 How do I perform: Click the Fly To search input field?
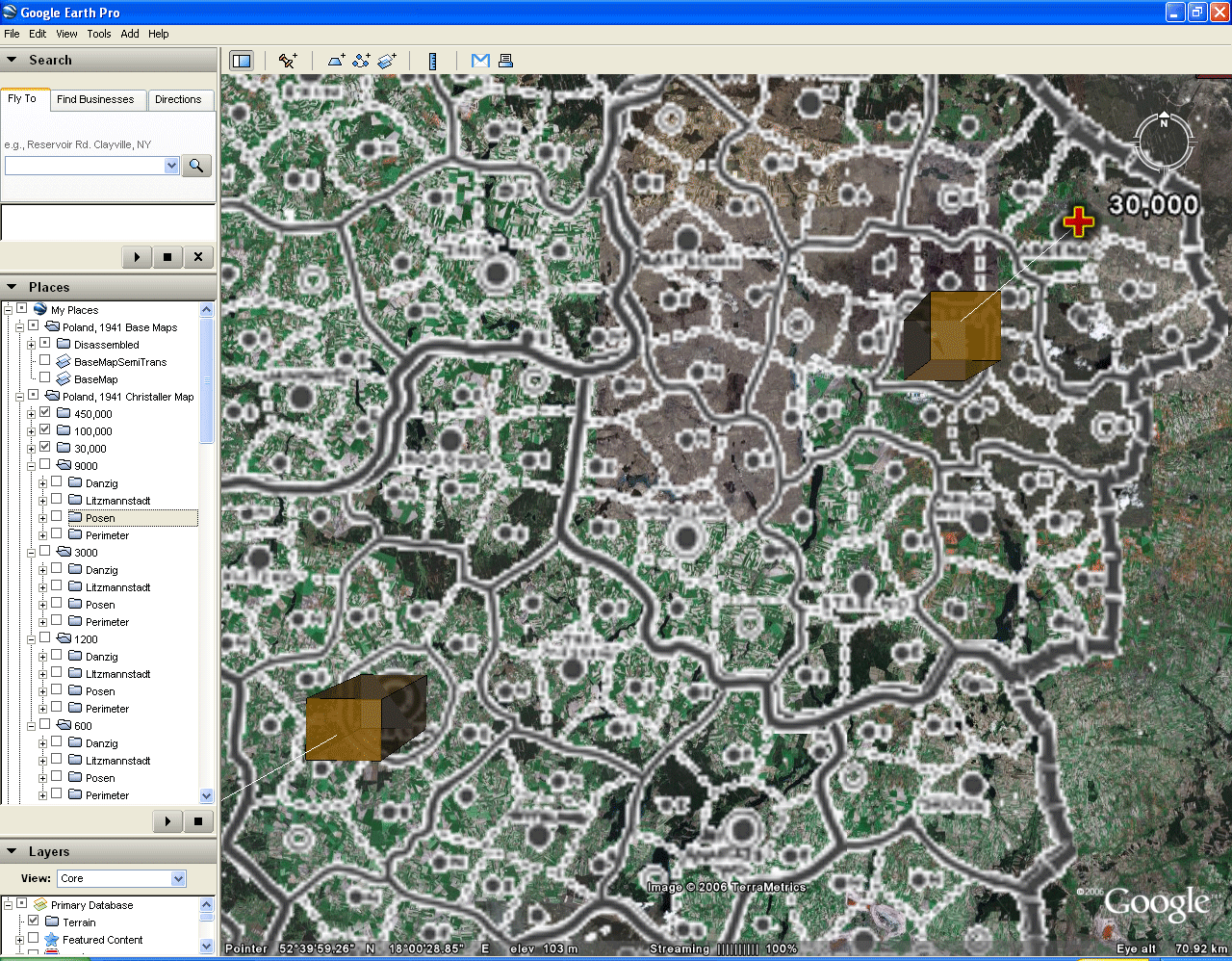pyautogui.click(x=85, y=166)
